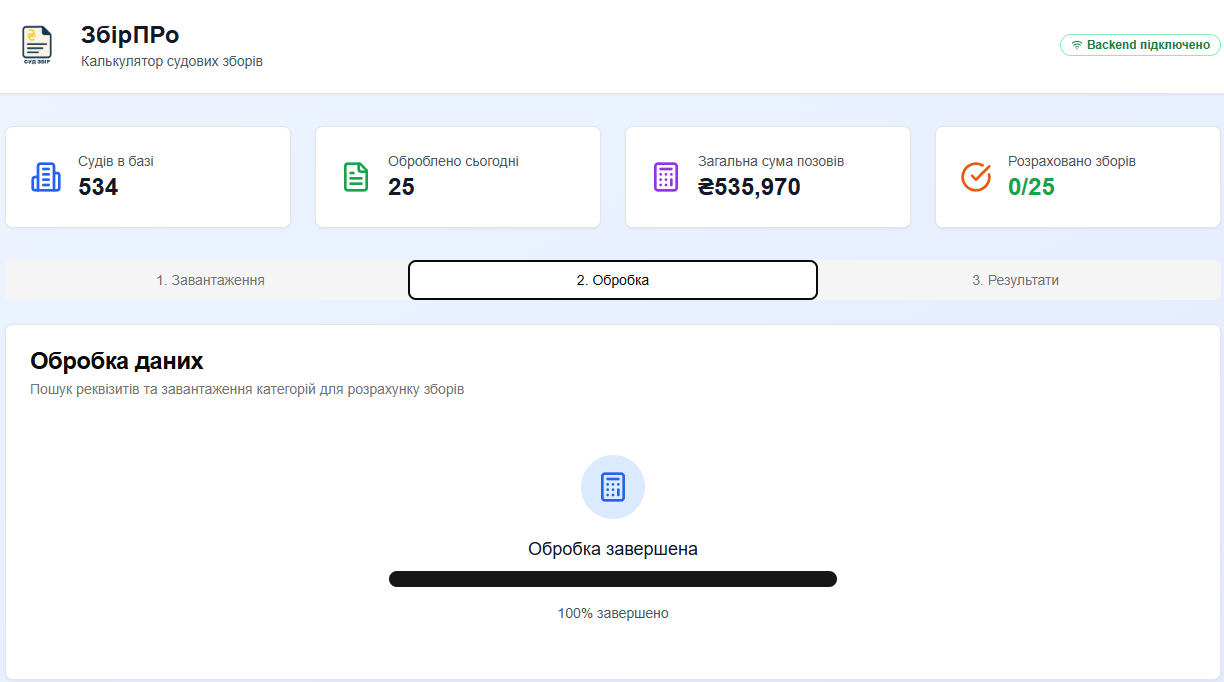This screenshot has height=682, width=1224.
Task: Click the Розраховано зборів 0/25 value
Action: (1031, 187)
